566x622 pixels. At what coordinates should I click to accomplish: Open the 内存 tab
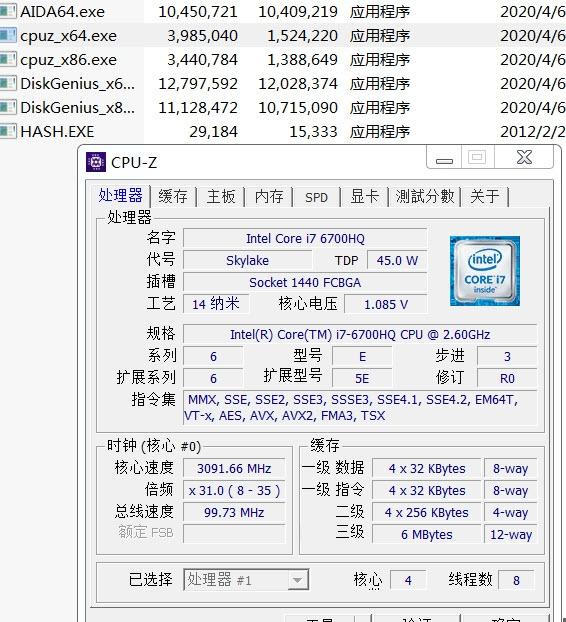click(x=269, y=196)
